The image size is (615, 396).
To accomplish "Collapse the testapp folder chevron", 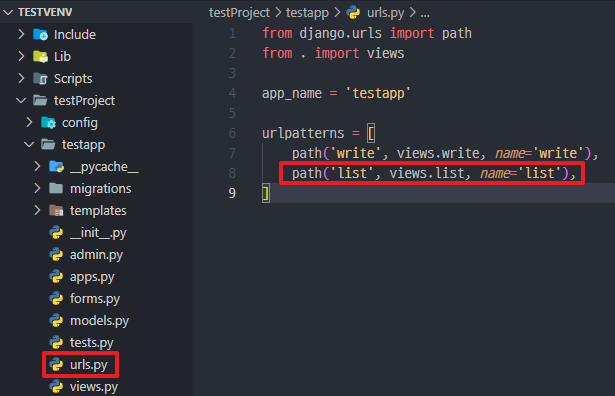I will [x=29, y=145].
